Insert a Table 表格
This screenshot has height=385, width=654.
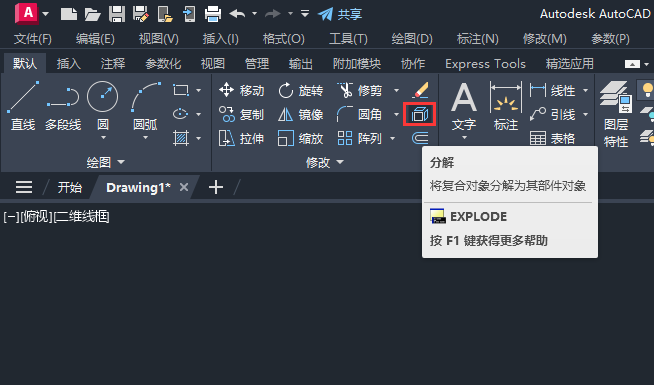coord(553,138)
